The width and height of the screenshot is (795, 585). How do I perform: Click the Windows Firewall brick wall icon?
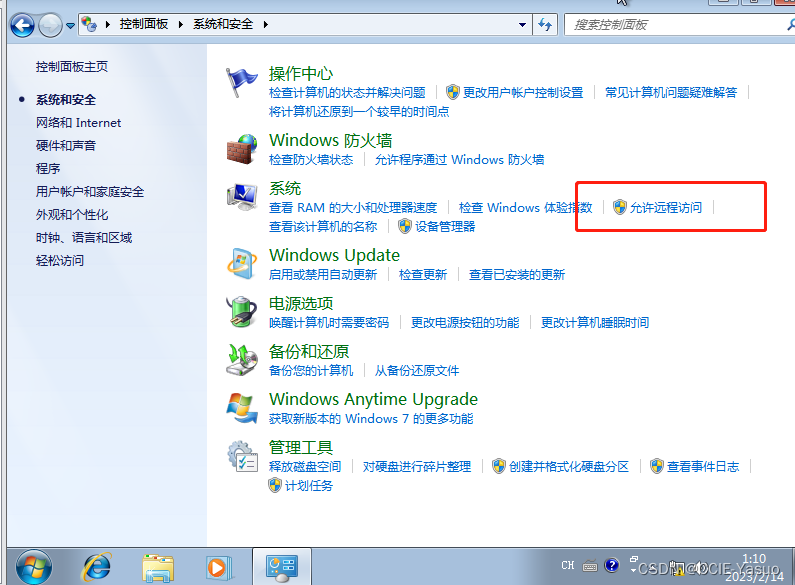point(242,149)
